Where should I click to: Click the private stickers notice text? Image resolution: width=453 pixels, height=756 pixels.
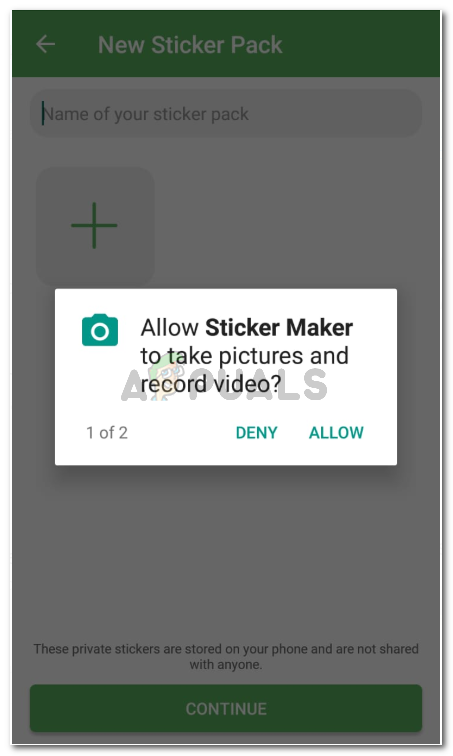click(x=226, y=656)
